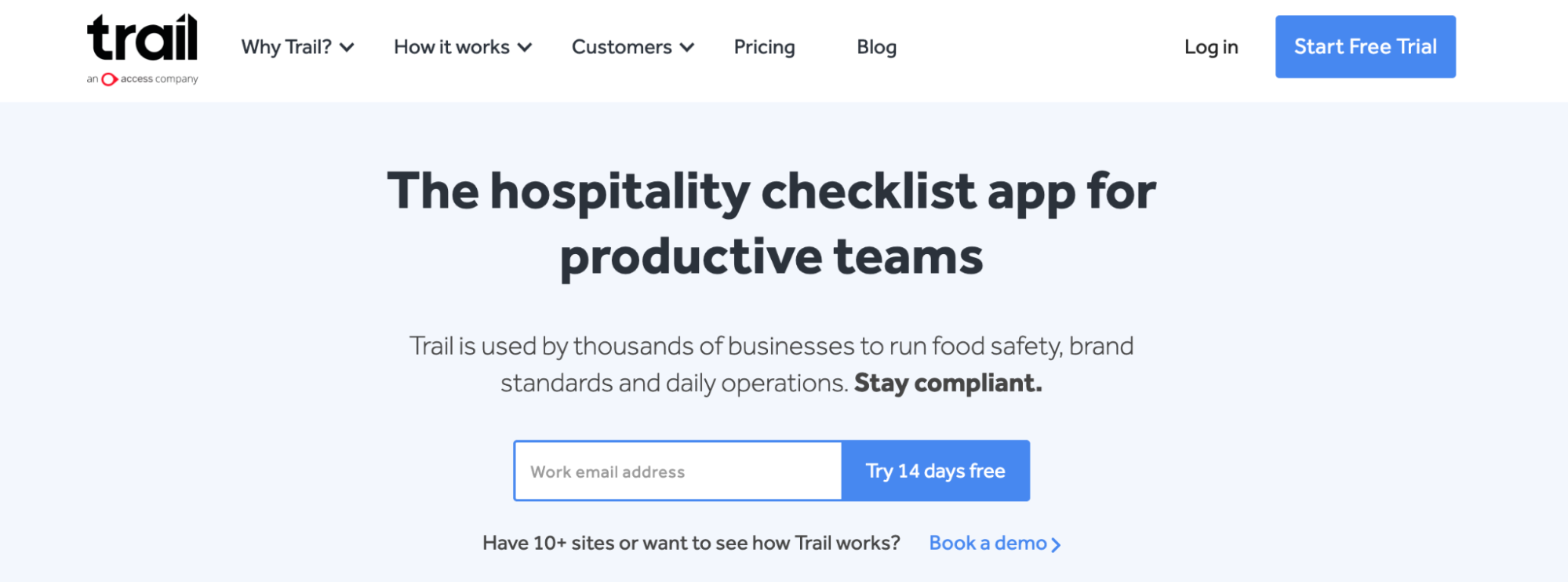Screen dimensions: 1568x582
Task: Expand the chevron beside Customers
Action: [x=687, y=48]
